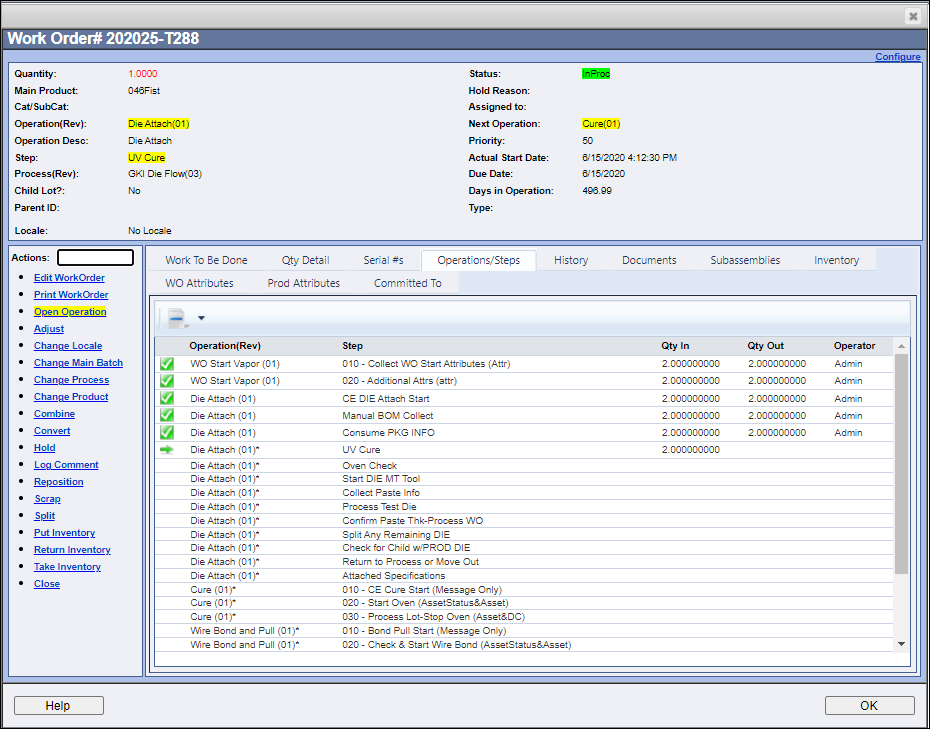
Task: Select the Qty Detail tab
Action: pyautogui.click(x=305, y=259)
